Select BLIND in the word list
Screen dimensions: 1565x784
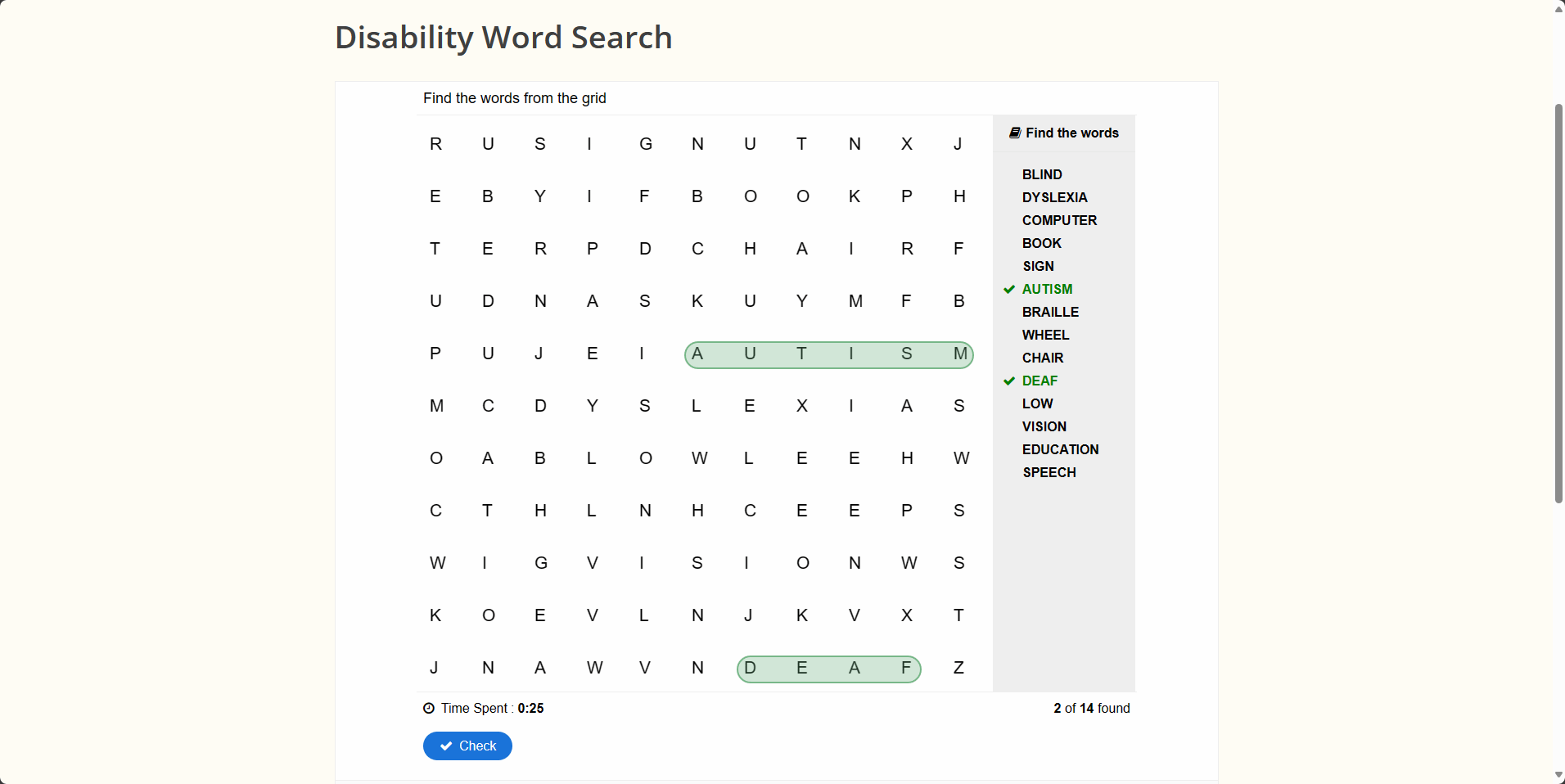[x=1041, y=174]
